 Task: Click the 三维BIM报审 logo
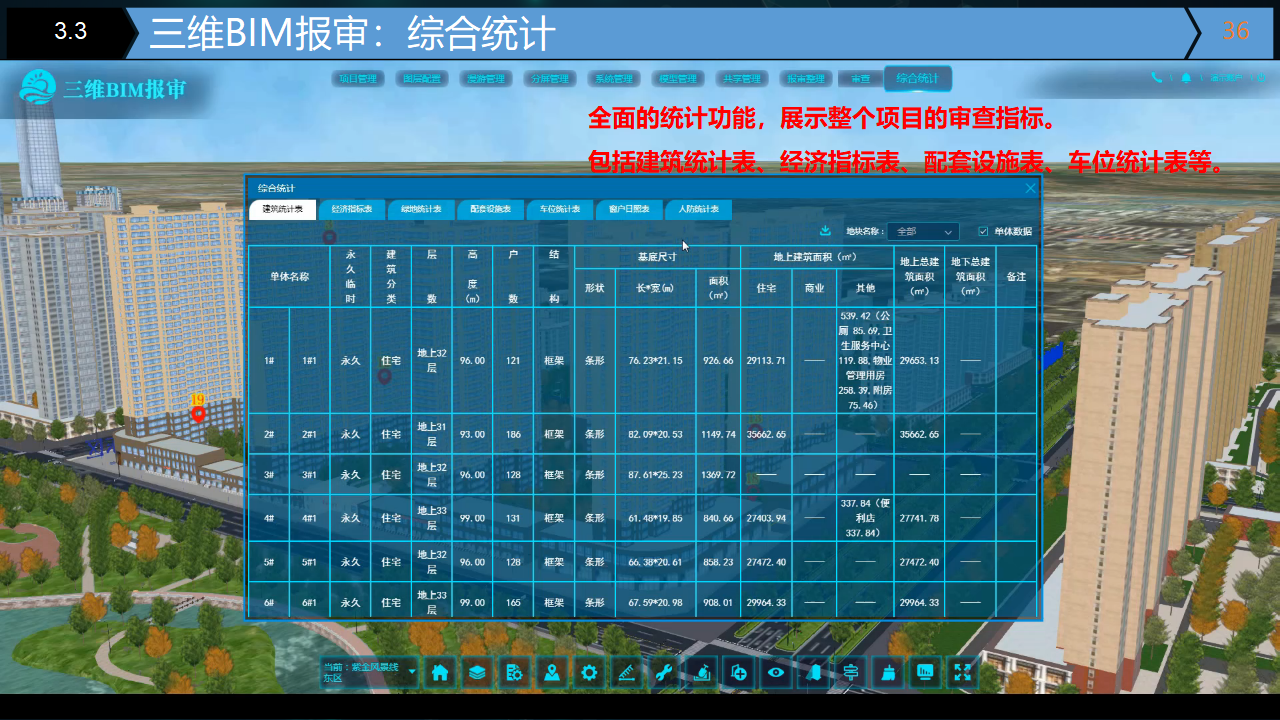103,89
